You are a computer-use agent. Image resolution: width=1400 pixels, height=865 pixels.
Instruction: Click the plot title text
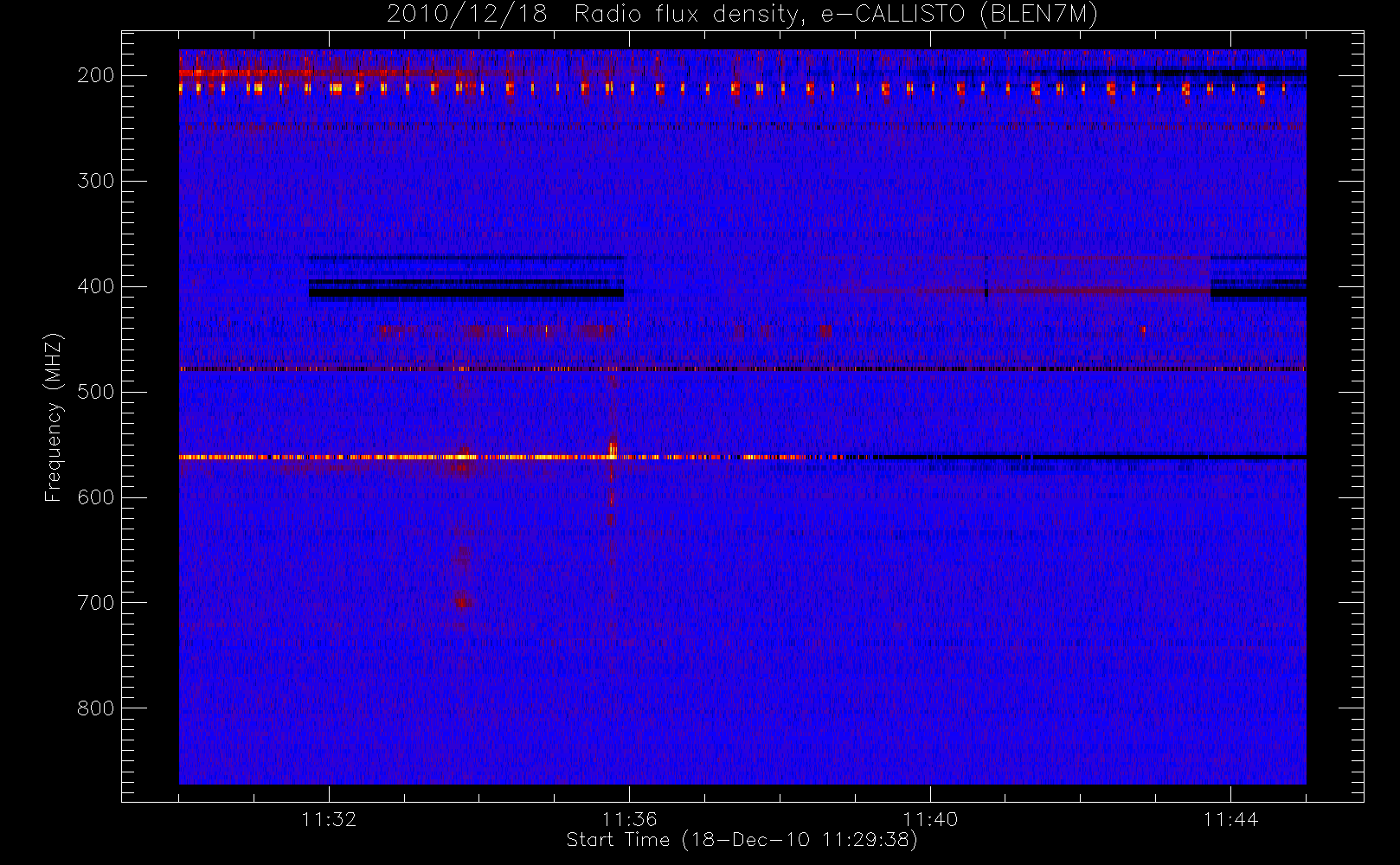[x=742, y=15]
